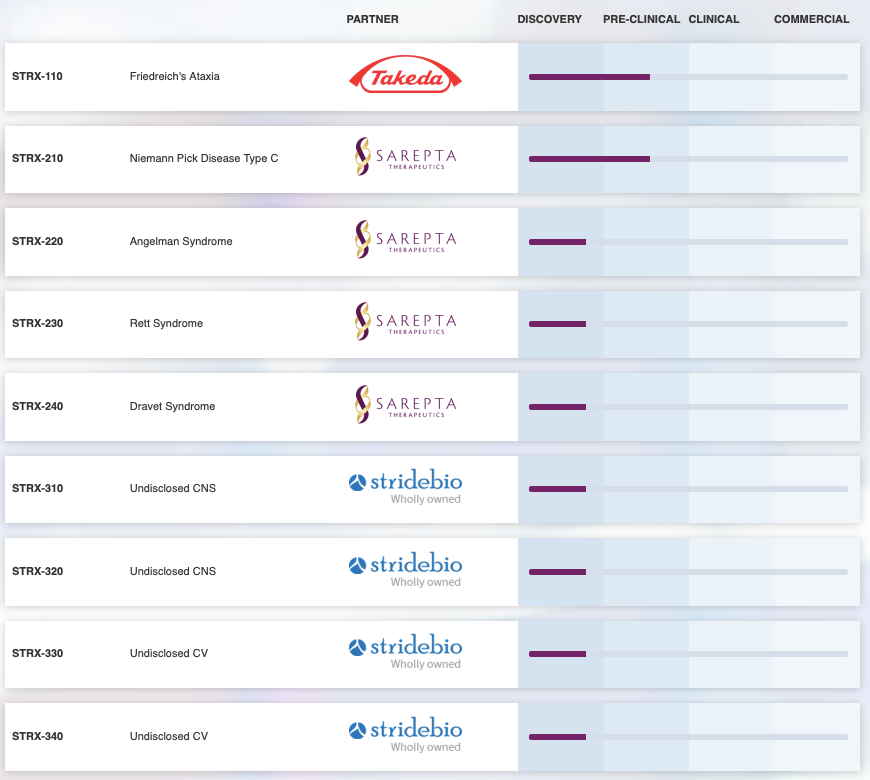Click the CLINICAL column header
This screenshot has width=870, height=780.
tap(714, 19)
